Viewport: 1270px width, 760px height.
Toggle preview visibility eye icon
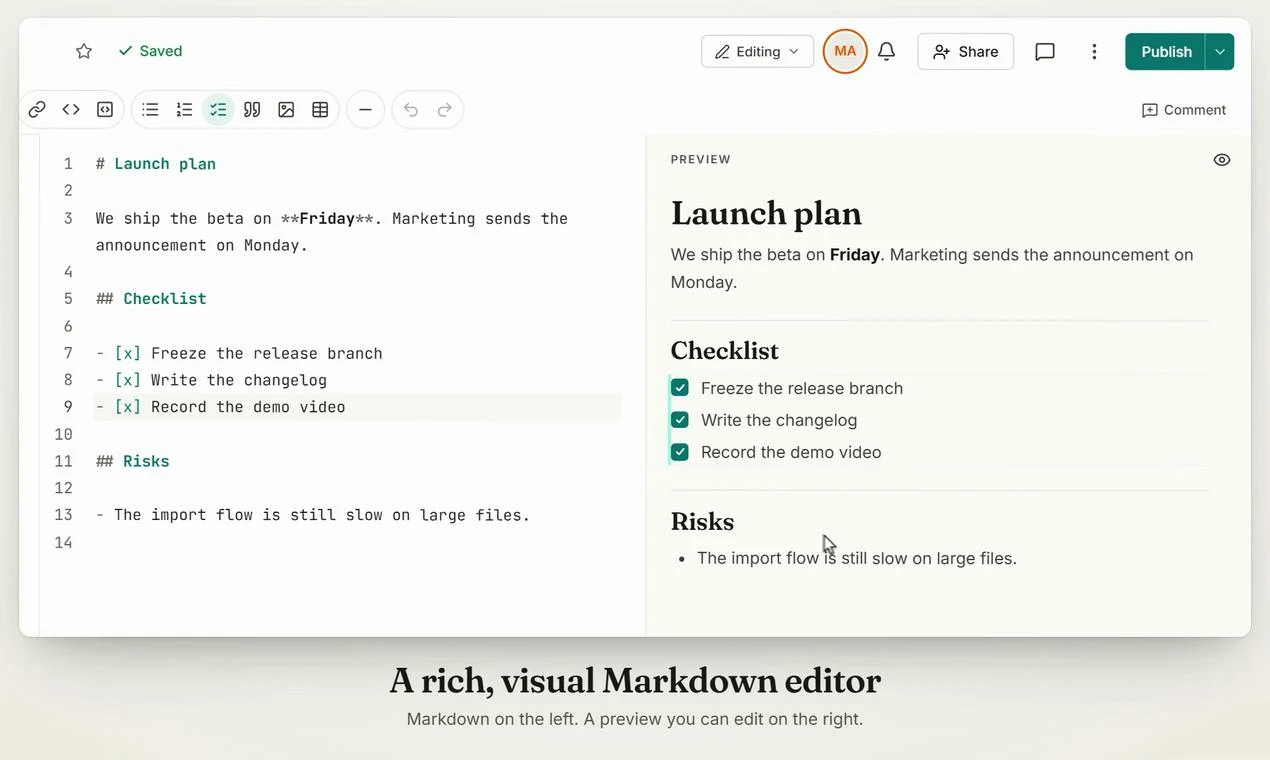(1222, 160)
